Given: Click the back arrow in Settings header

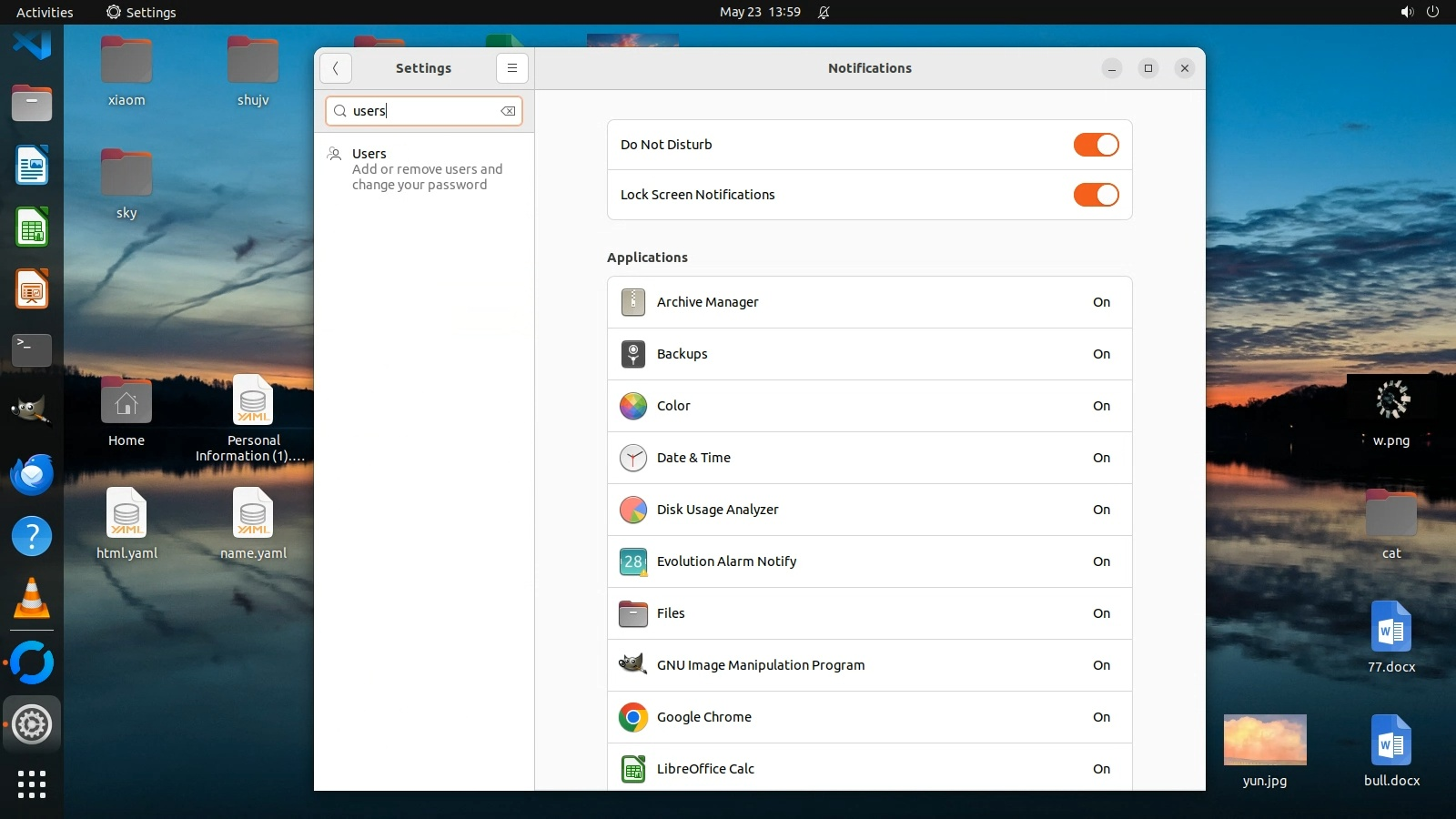Looking at the screenshot, I should [x=336, y=68].
